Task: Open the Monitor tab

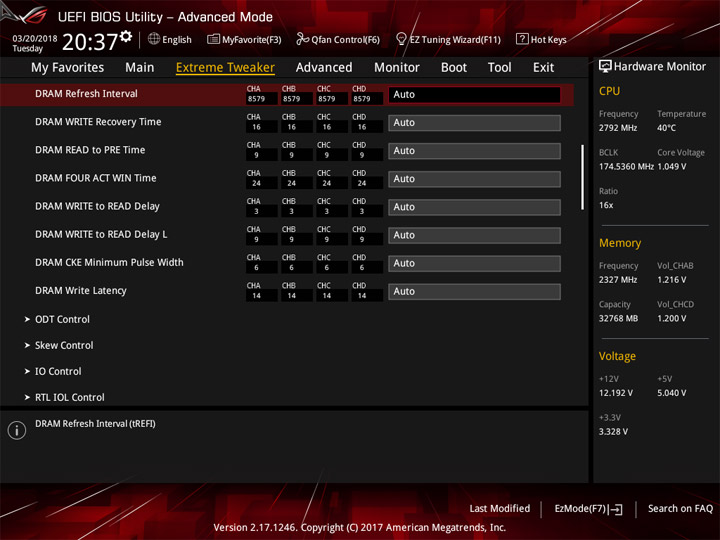Action: 397,68
